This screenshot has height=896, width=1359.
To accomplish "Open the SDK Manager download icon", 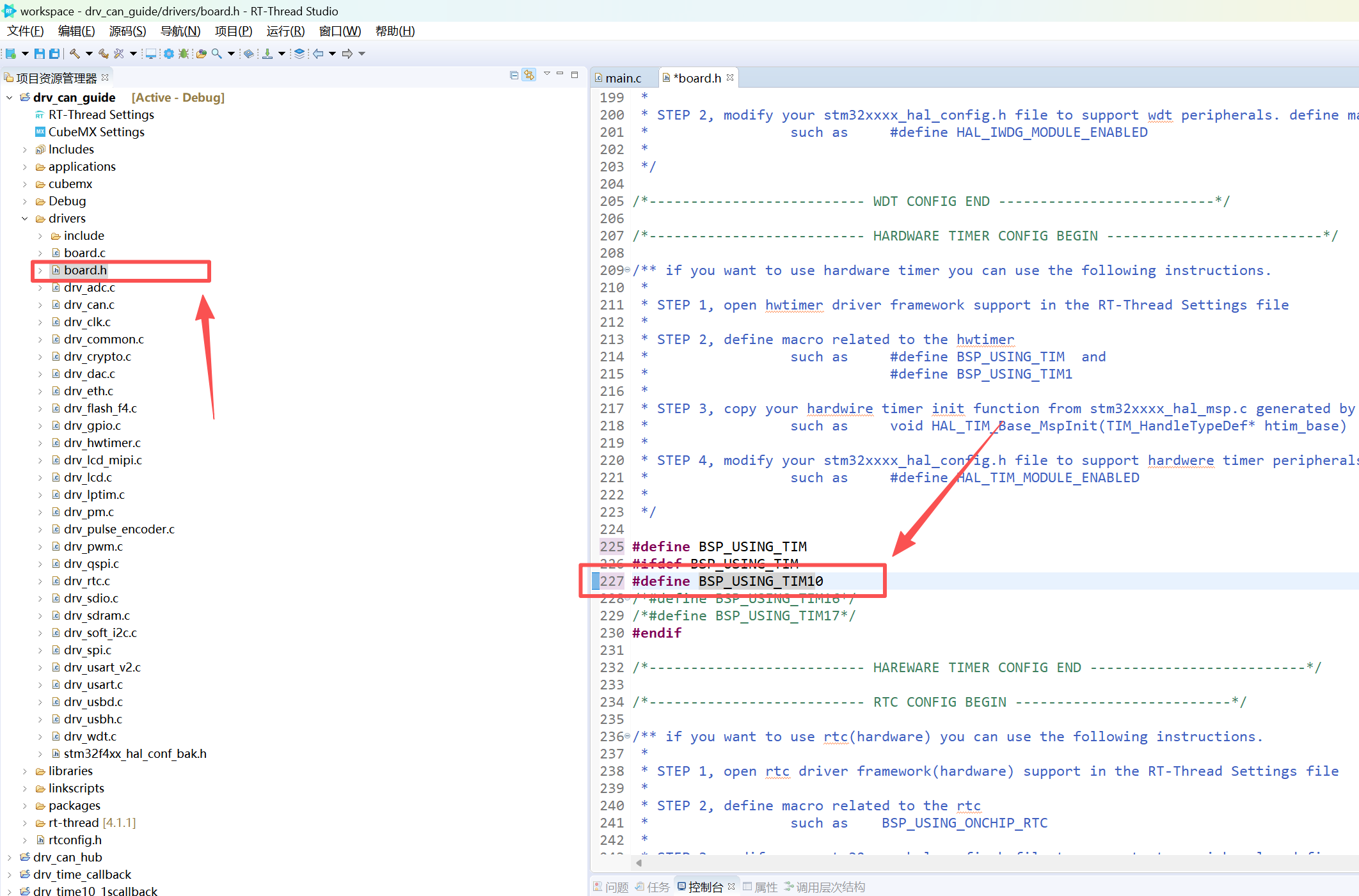I will pos(267,54).
